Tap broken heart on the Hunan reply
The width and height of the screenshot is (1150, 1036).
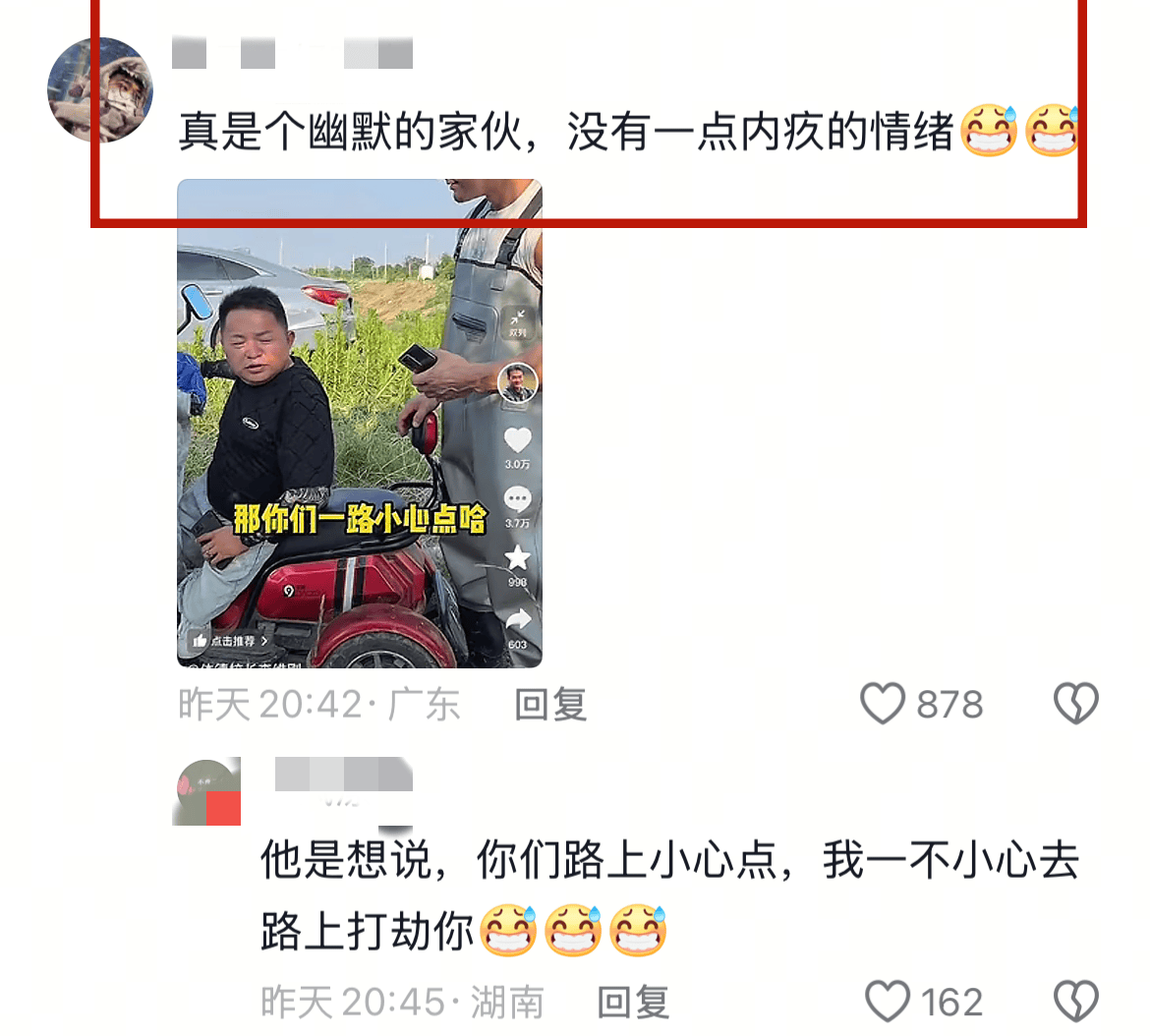[1076, 1001]
